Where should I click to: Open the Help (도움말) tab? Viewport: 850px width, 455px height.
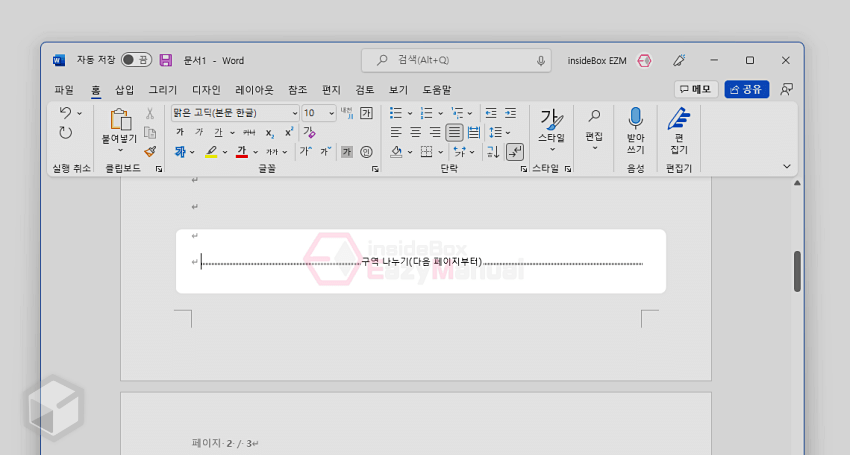point(436,90)
